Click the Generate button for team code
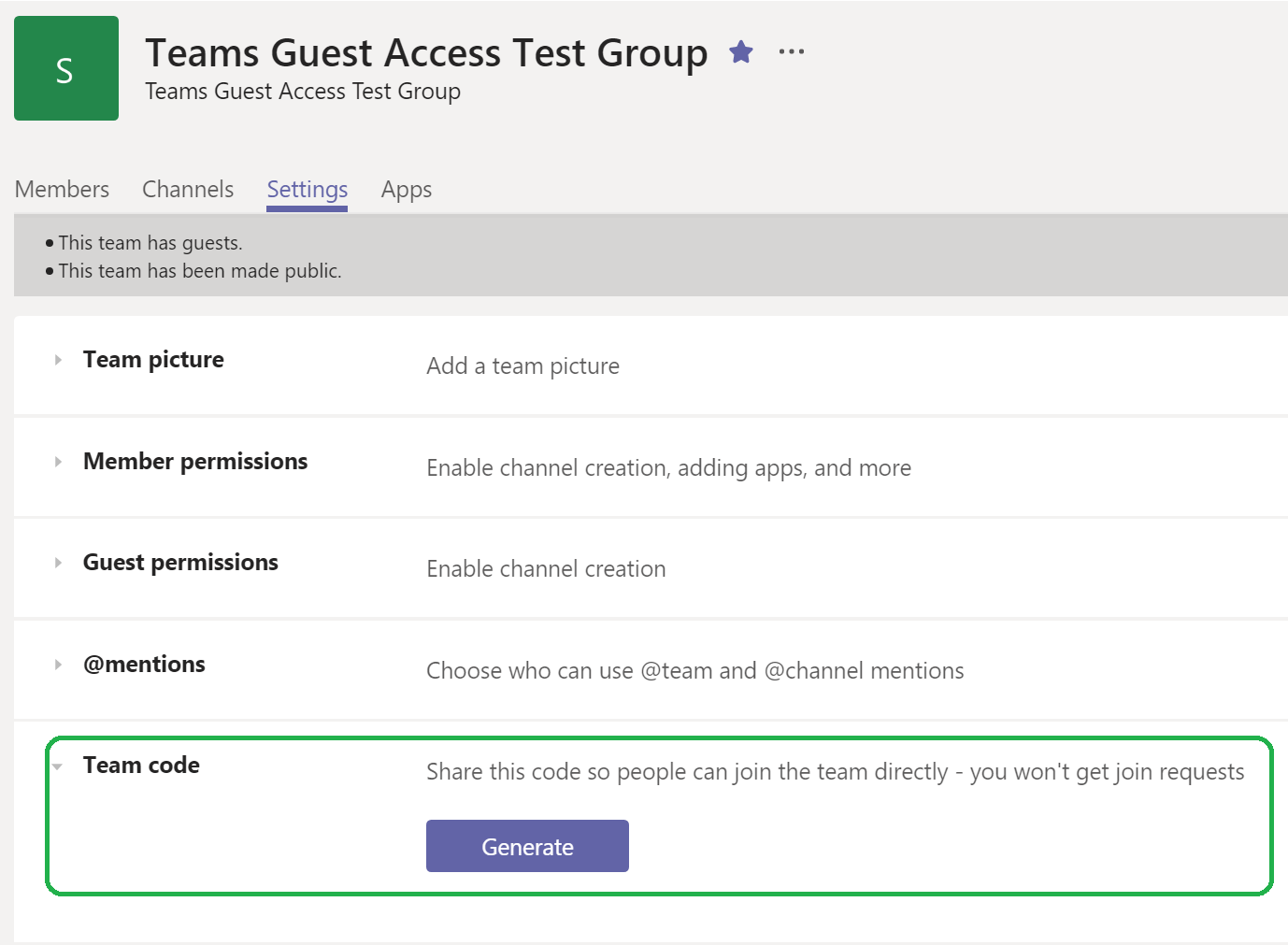The height and width of the screenshot is (945, 1288). (527, 846)
